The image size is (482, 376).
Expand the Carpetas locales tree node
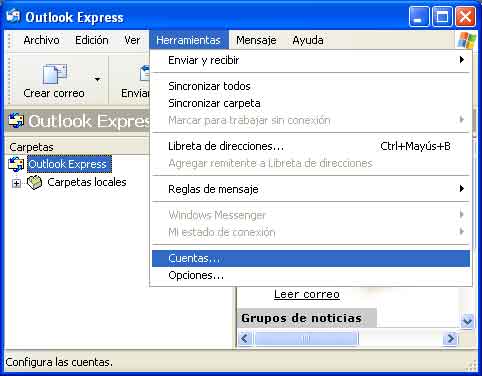point(16,183)
